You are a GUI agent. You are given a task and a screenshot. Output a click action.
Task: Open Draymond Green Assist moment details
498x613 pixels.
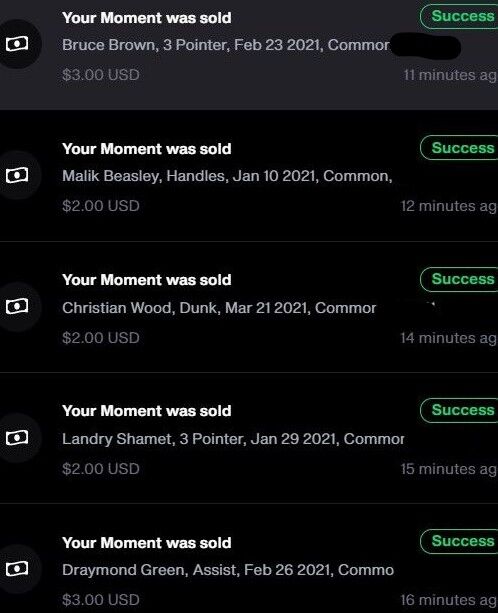[x=228, y=570]
